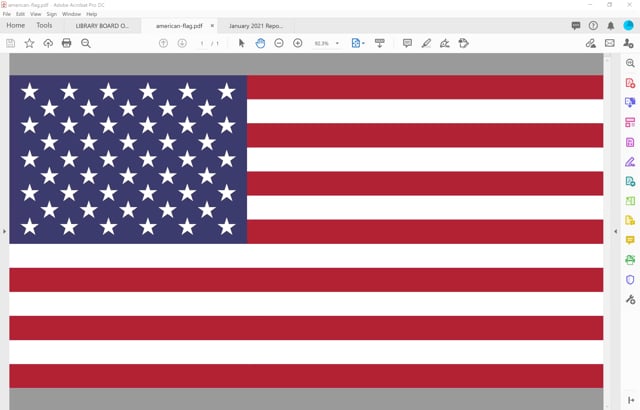This screenshot has width=640, height=410.
Task: Switch to January 2021 Report tab
Action: [x=256, y=26]
